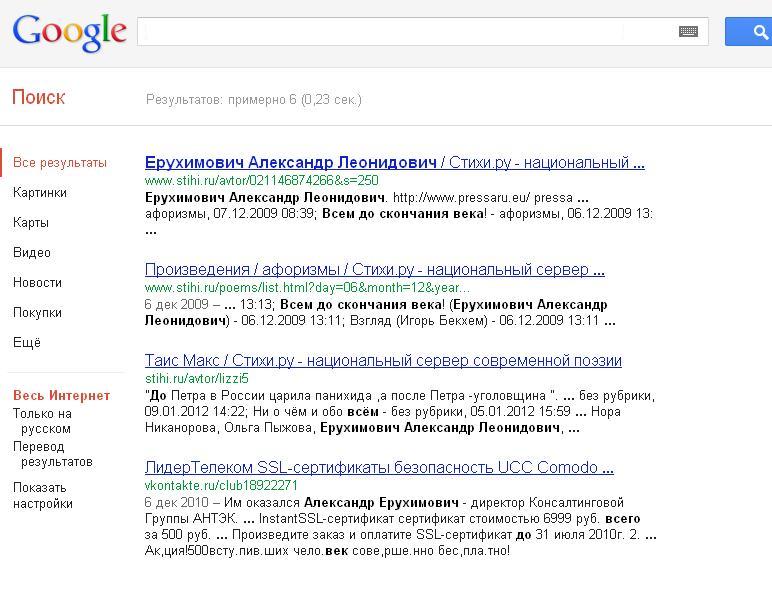Open the on-screen keyboard icon
Screen dimensions: 772x608
coord(688,32)
